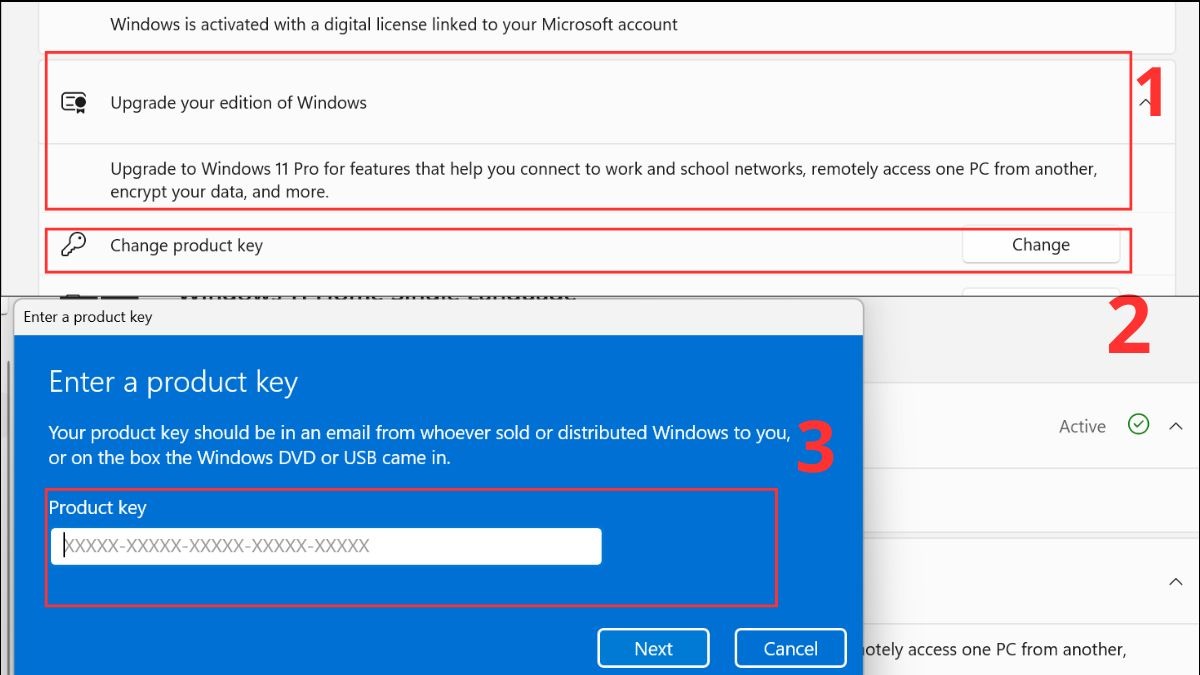
Task: Click the Change product key button
Action: [1040, 245]
